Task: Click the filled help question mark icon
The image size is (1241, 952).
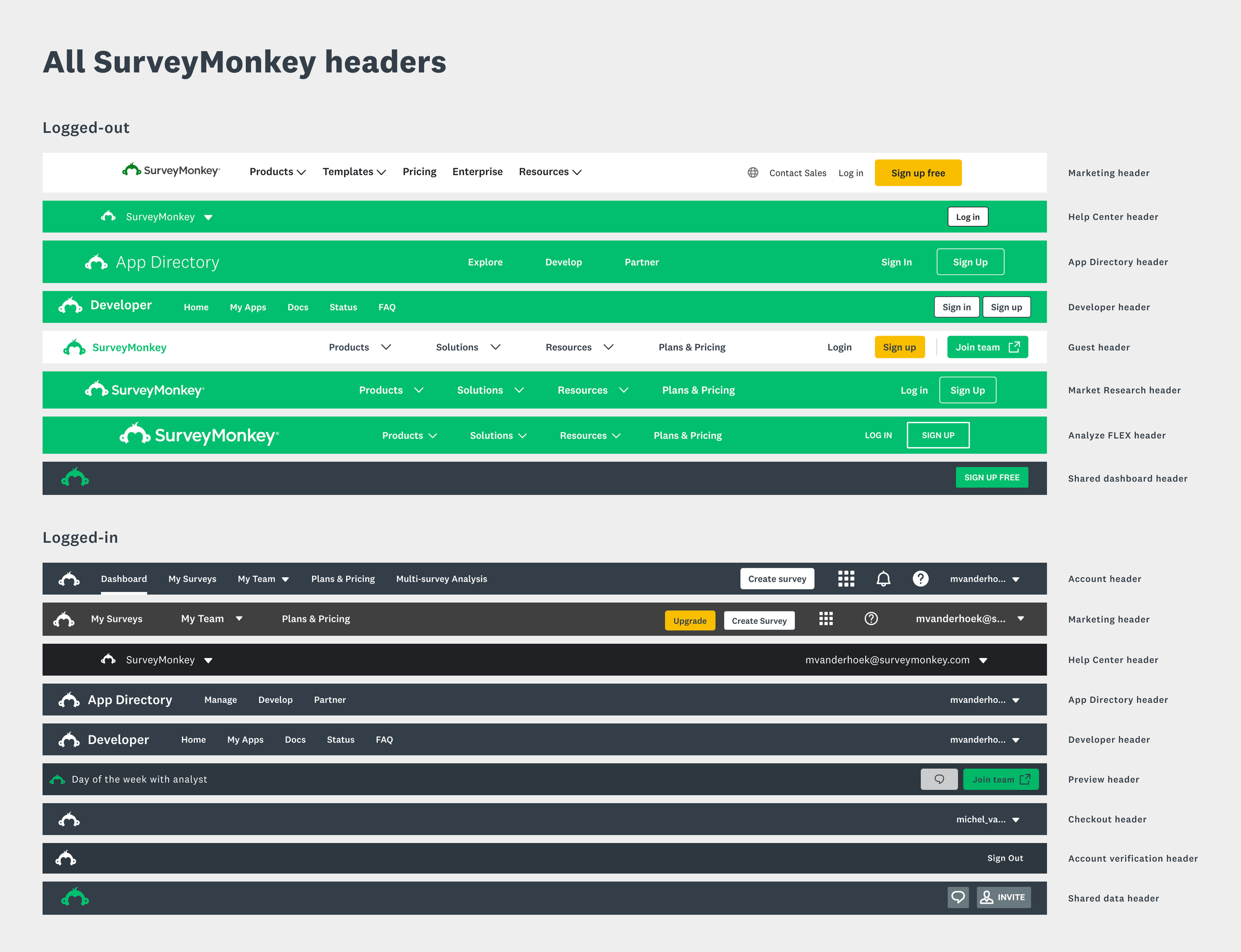Action: 920,579
